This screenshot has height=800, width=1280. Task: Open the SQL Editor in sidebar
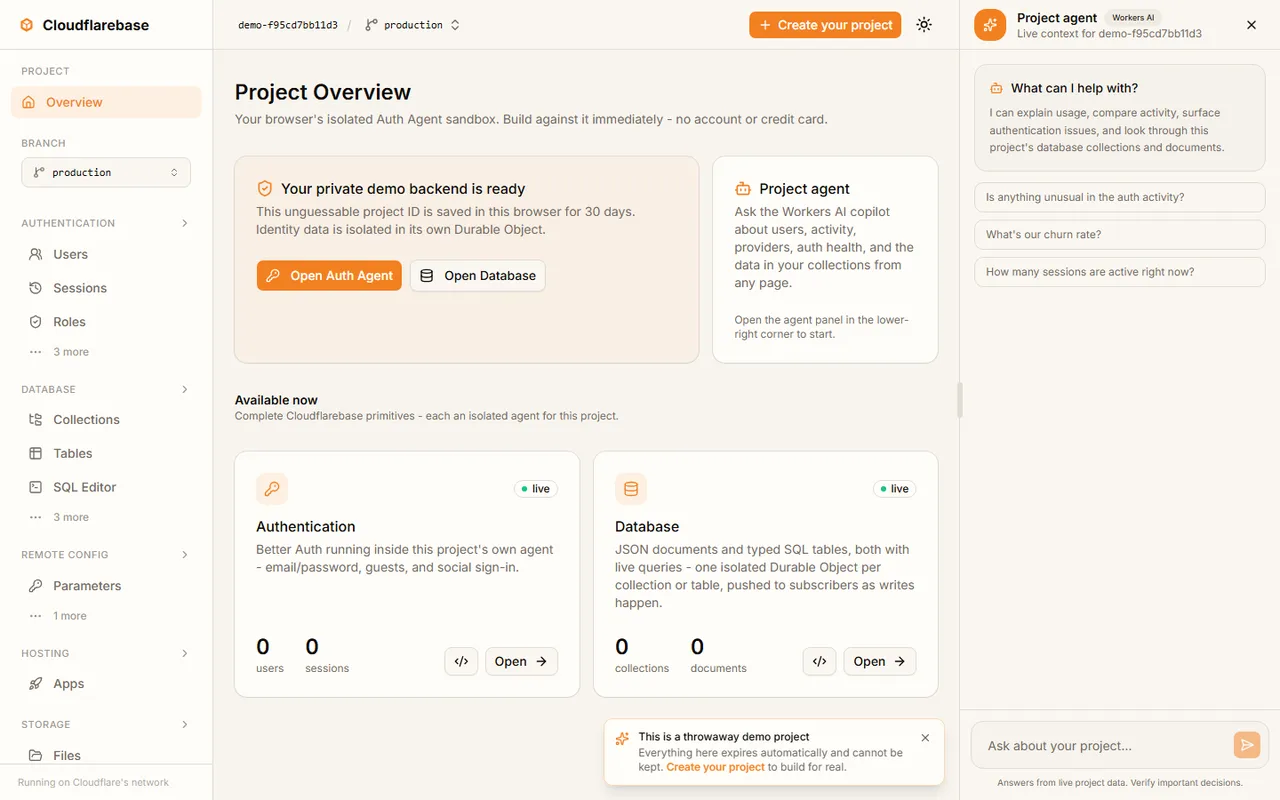click(x=106, y=487)
